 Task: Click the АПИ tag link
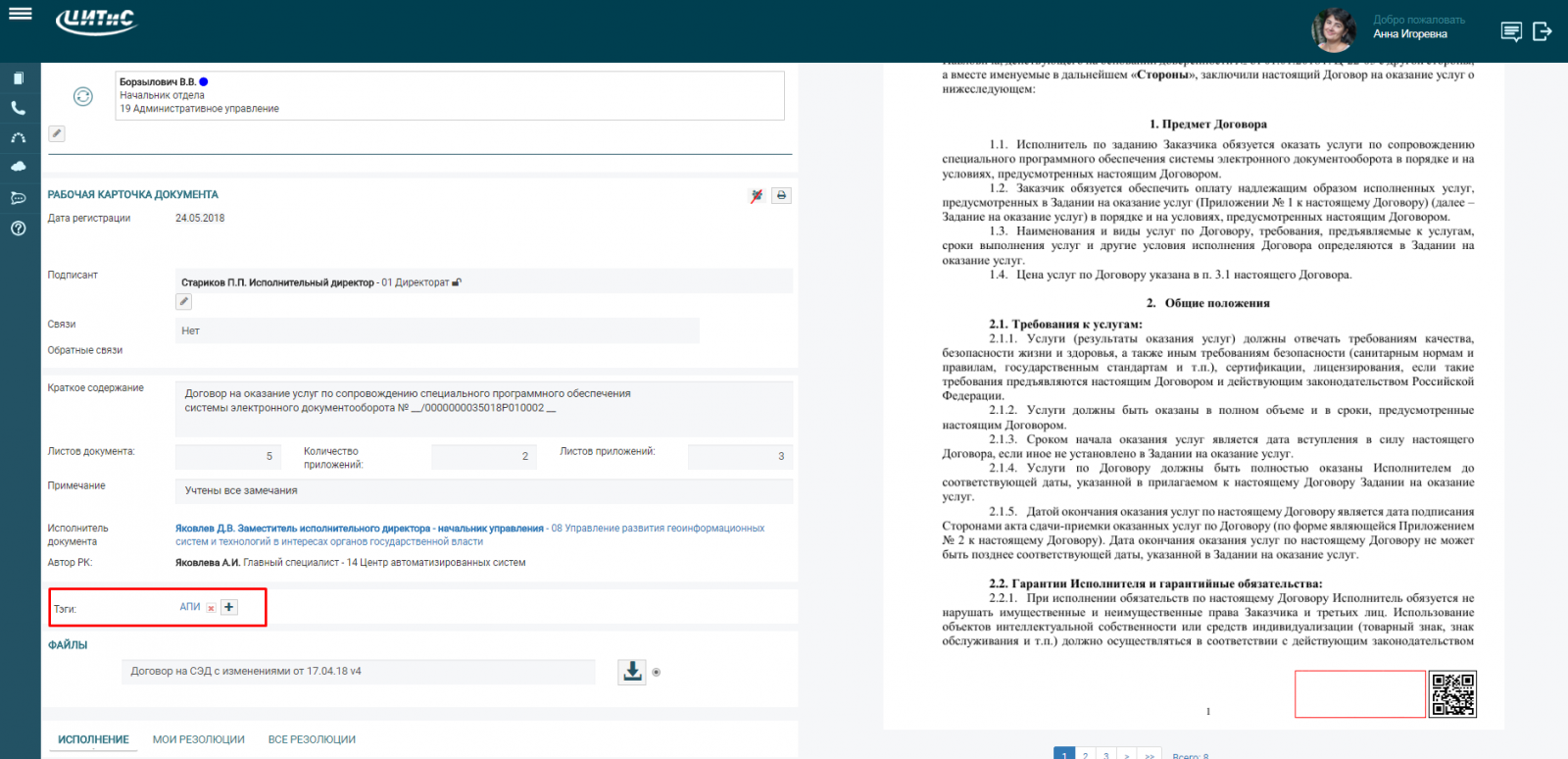pyautogui.click(x=189, y=607)
